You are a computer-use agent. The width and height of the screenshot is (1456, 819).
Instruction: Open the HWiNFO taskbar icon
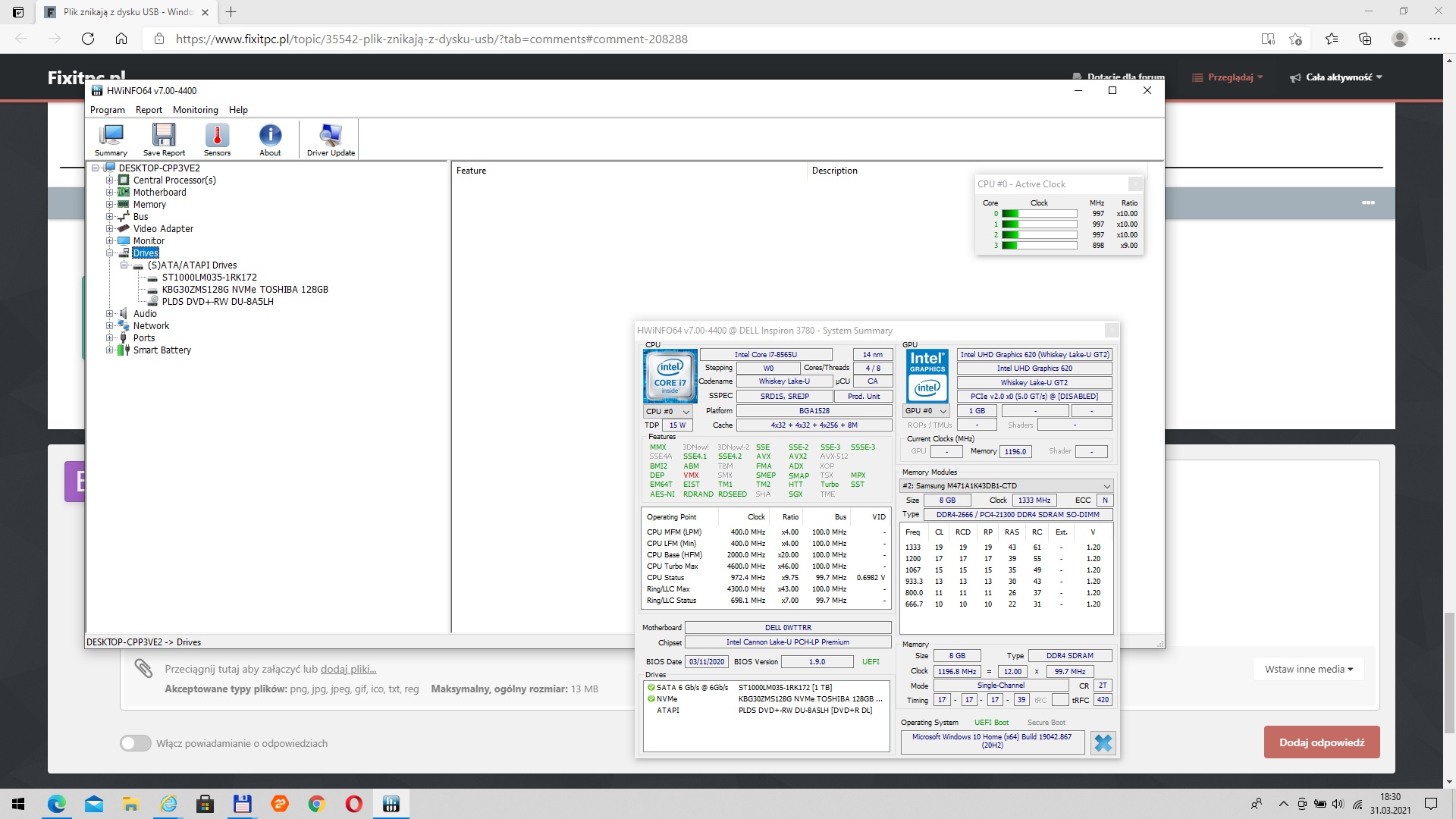tap(391, 804)
